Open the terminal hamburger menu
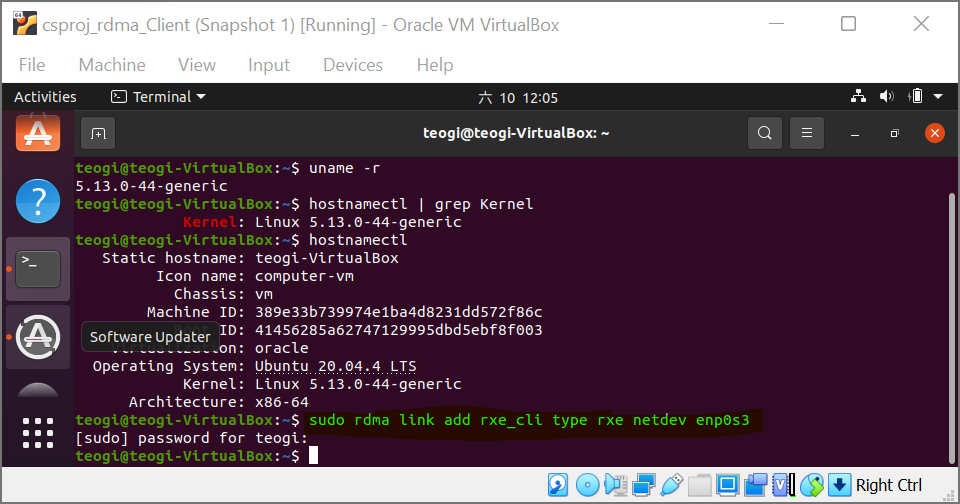This screenshot has width=960, height=504. (807, 133)
